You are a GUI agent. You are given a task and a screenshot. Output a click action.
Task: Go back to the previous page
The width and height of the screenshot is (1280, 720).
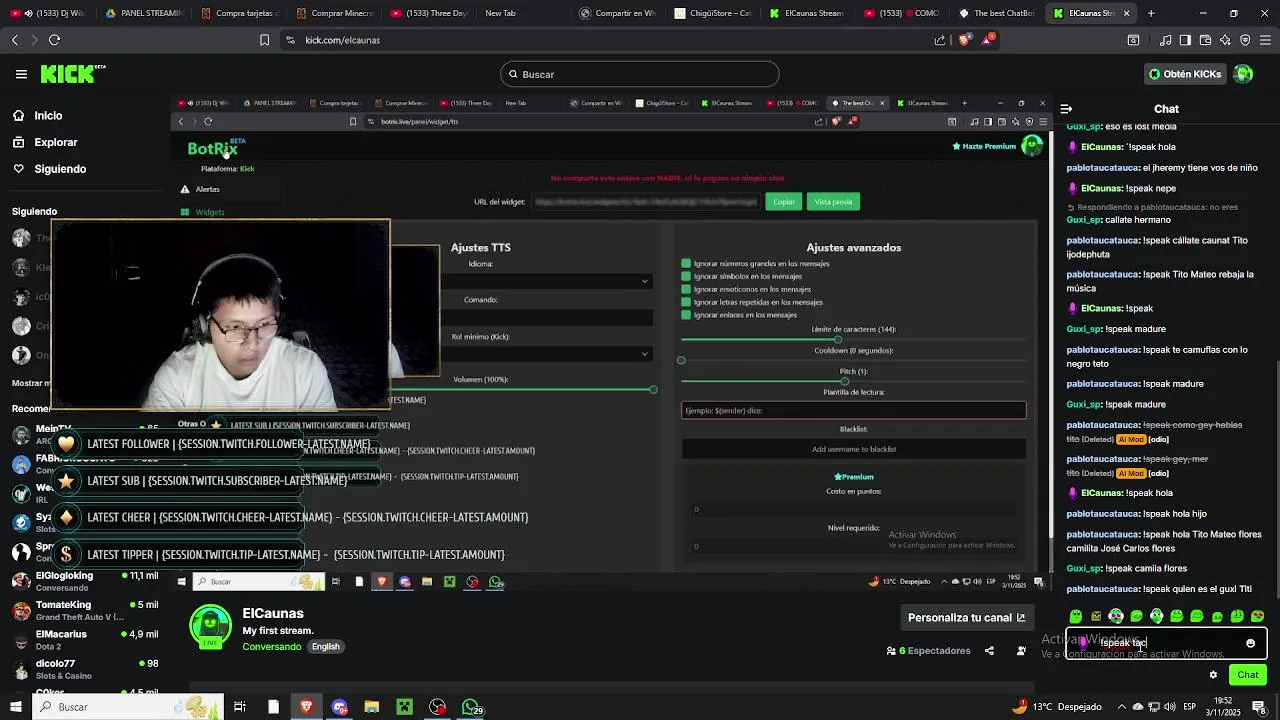pos(14,40)
